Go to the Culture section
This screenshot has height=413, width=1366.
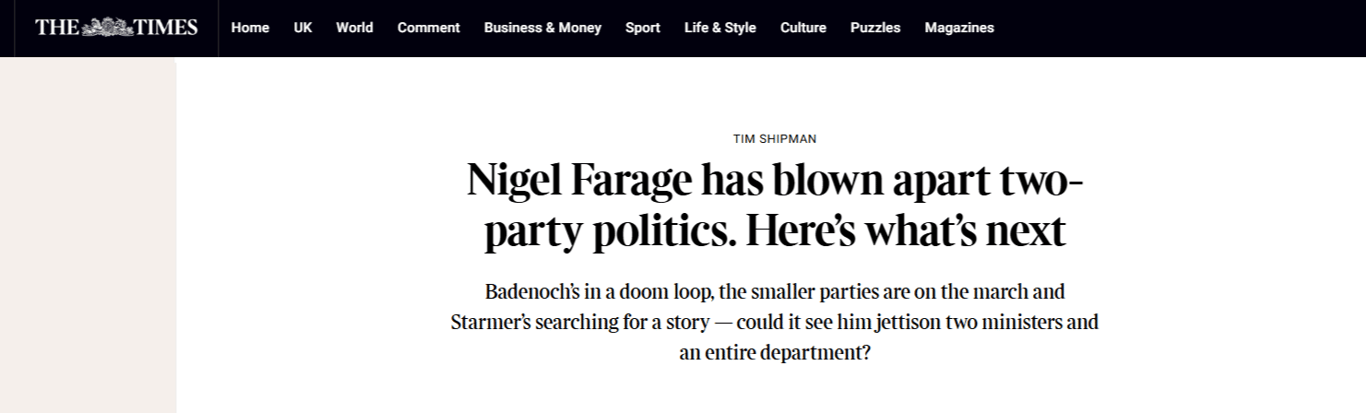[803, 28]
